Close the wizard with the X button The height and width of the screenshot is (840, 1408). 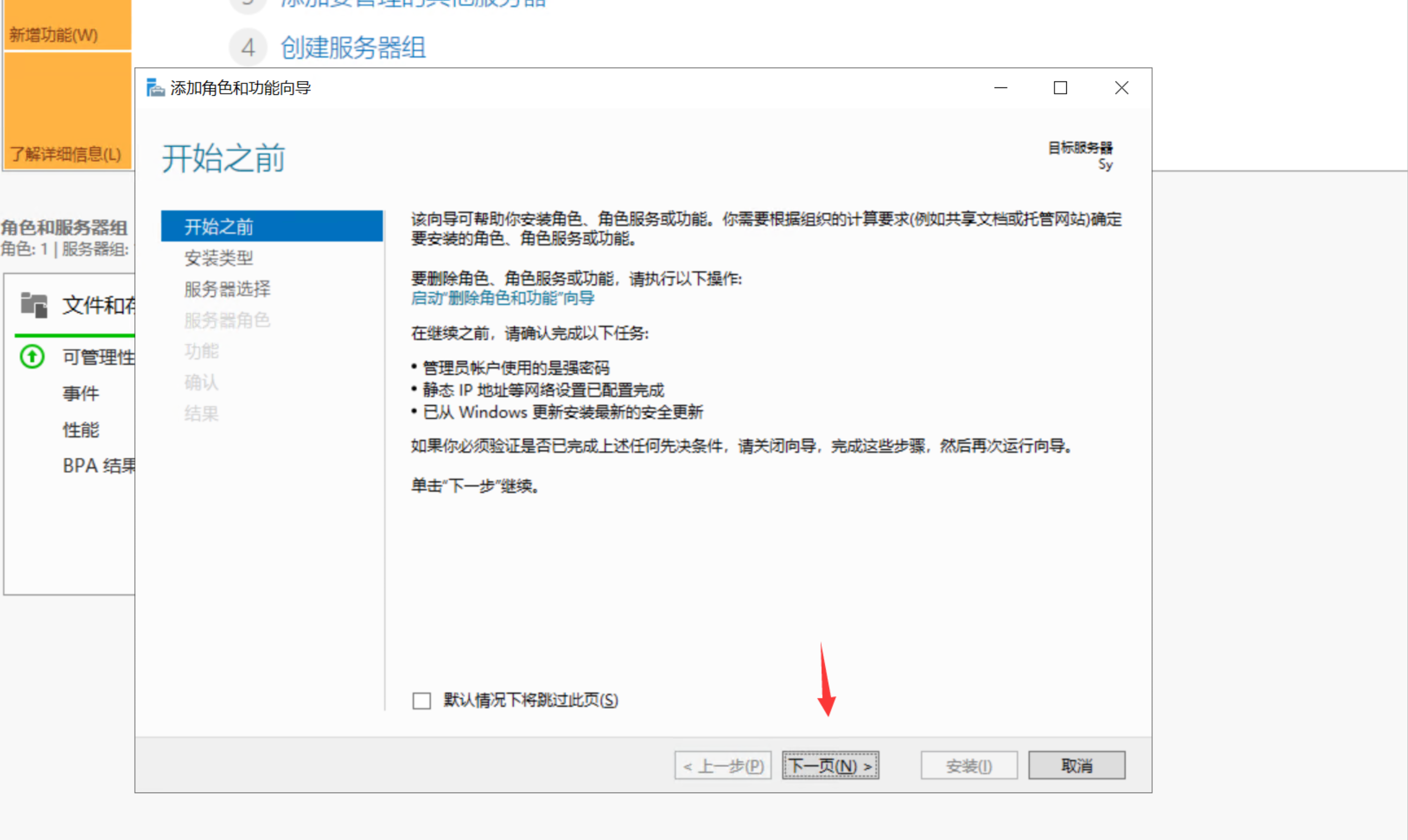click(x=1121, y=88)
